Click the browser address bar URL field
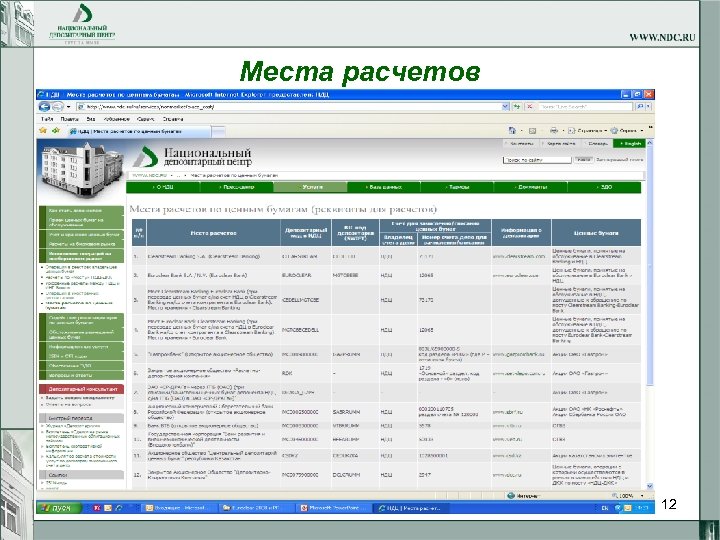Screen dimensions: 720x540 [289, 107]
